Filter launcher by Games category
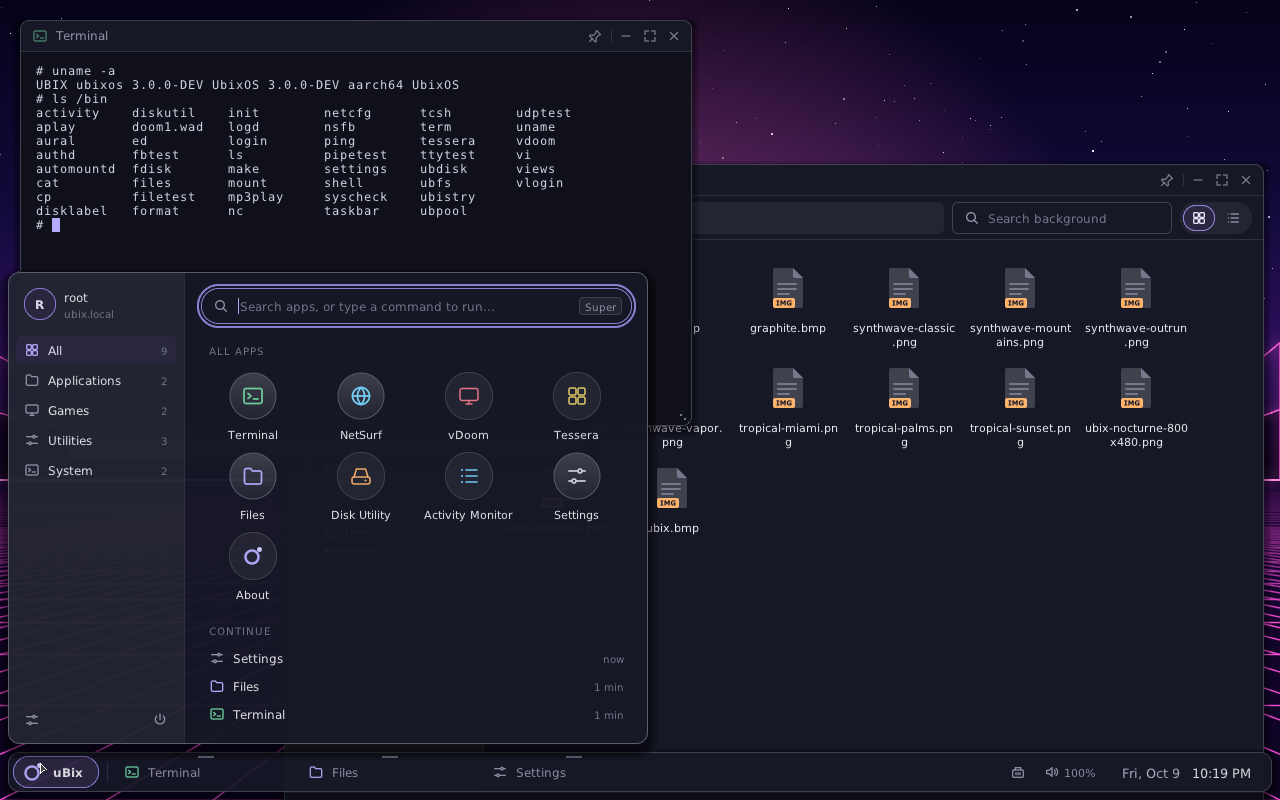 pos(97,410)
